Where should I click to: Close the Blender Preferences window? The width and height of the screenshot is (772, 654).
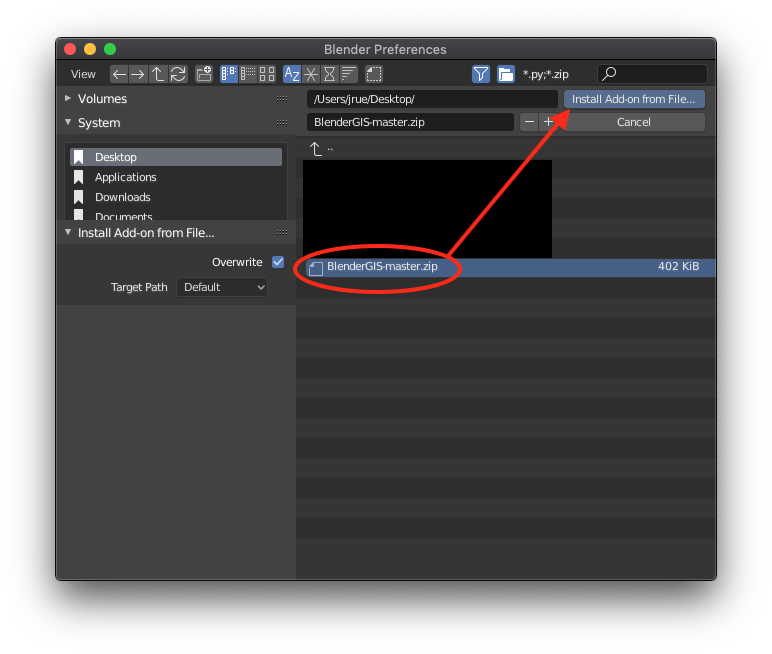70,49
